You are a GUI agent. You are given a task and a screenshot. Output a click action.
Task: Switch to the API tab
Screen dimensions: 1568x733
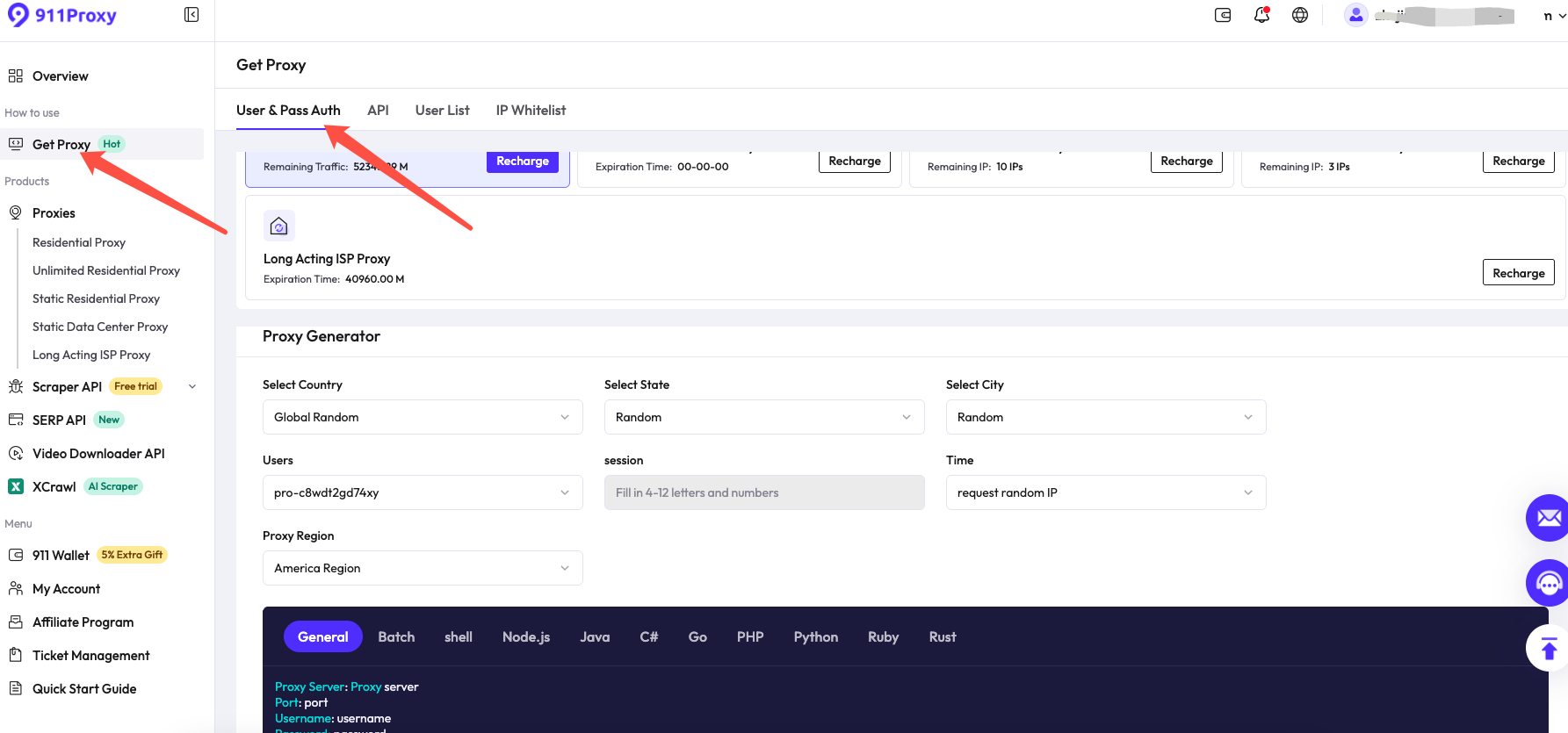point(378,110)
